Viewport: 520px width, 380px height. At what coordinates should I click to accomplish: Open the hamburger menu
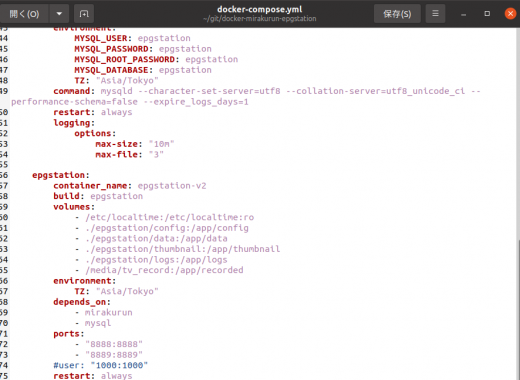(x=435, y=14)
